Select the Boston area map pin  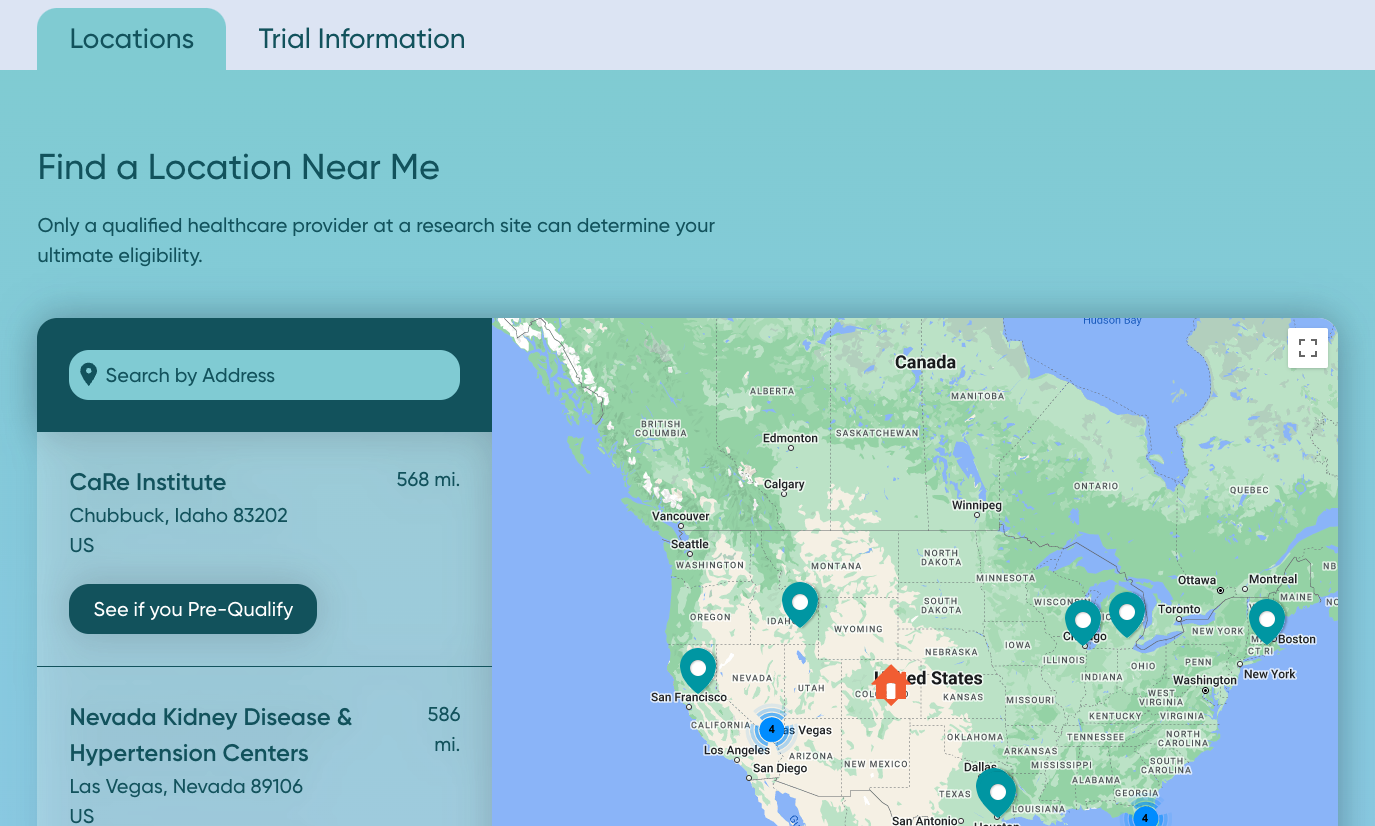pos(1267,621)
